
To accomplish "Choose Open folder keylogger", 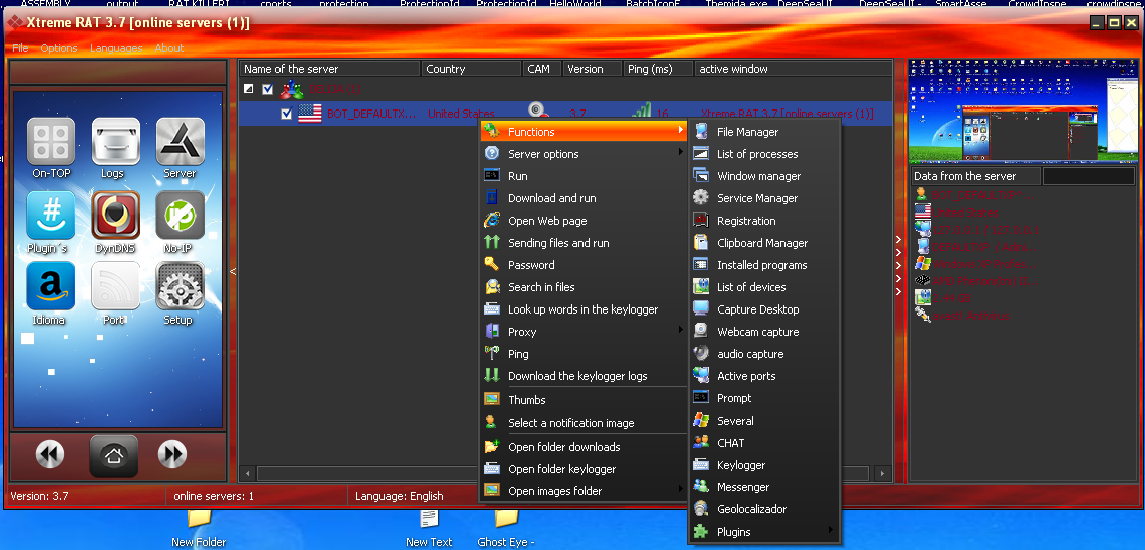I will tap(584, 469).
